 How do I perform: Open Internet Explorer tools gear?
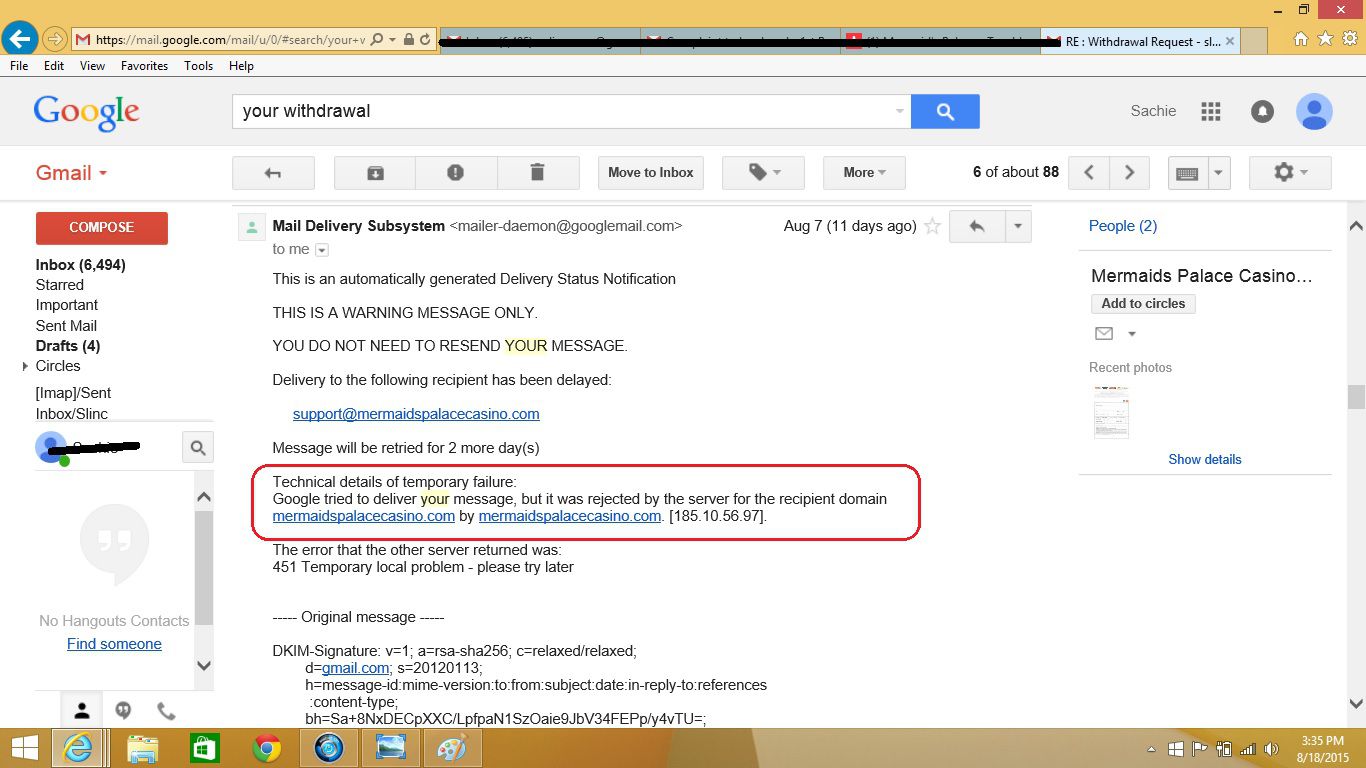coord(1350,39)
